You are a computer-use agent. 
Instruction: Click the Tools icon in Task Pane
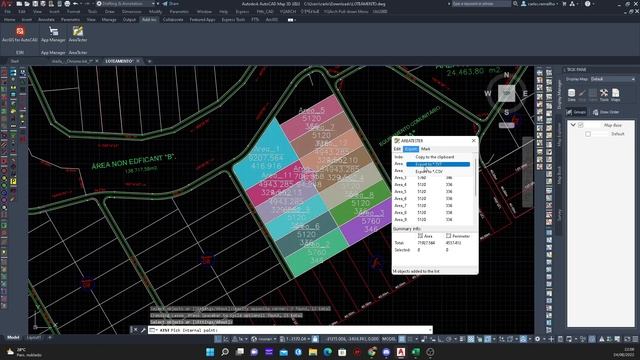[604, 95]
